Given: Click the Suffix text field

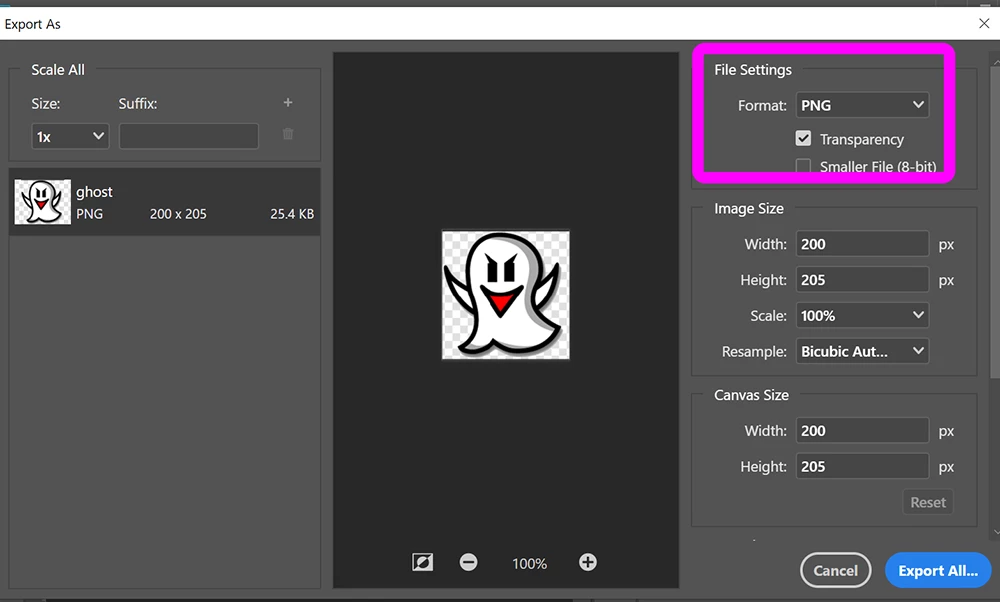Looking at the screenshot, I should coord(189,136).
